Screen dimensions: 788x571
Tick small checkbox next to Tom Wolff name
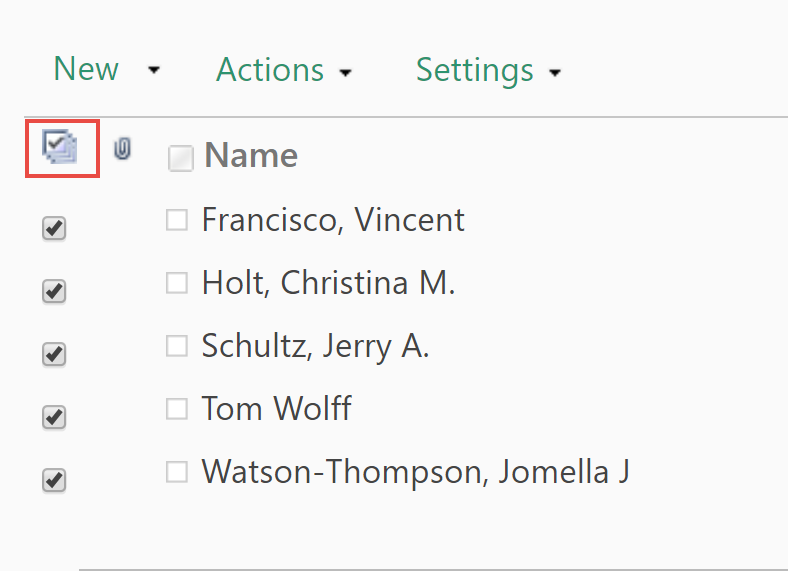177,409
